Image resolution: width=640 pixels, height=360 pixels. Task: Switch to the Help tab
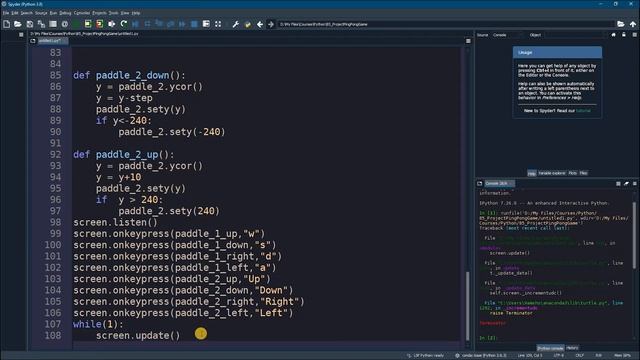[531, 173]
